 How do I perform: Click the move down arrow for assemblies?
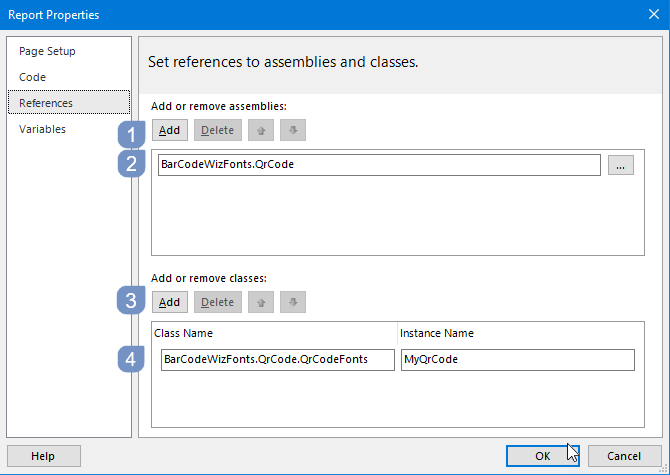pos(293,130)
